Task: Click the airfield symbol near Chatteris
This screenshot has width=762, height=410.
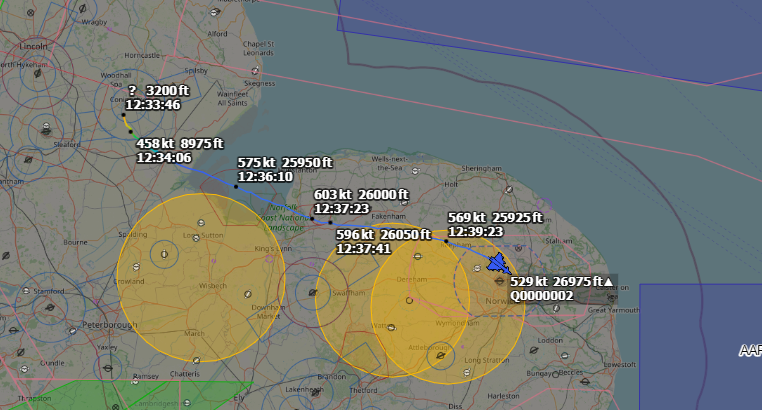Action: [x=196, y=361]
